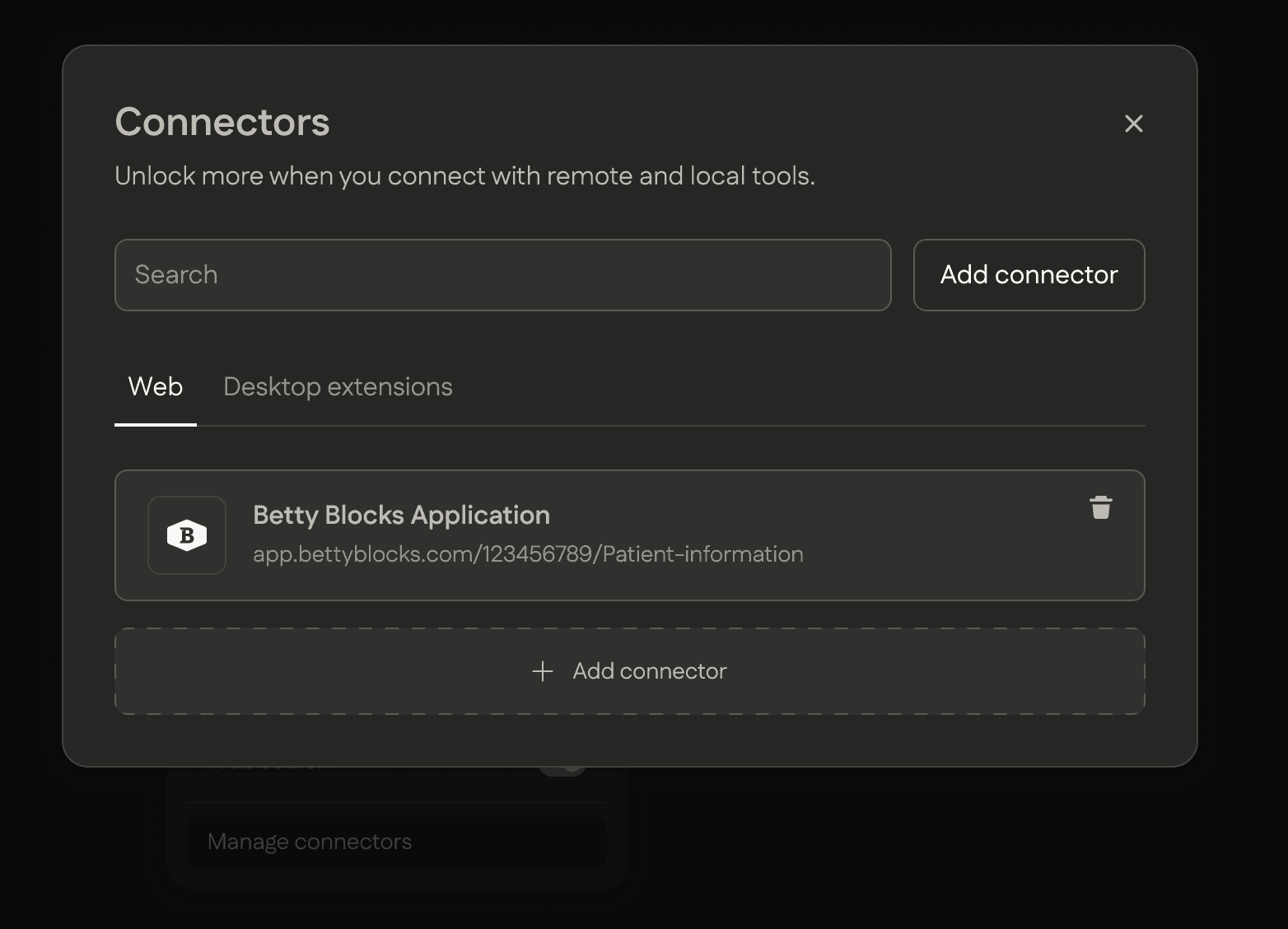Viewport: 1288px width, 929px height.
Task: Toggle the partially hidden switch below dialog
Action: coord(563,769)
